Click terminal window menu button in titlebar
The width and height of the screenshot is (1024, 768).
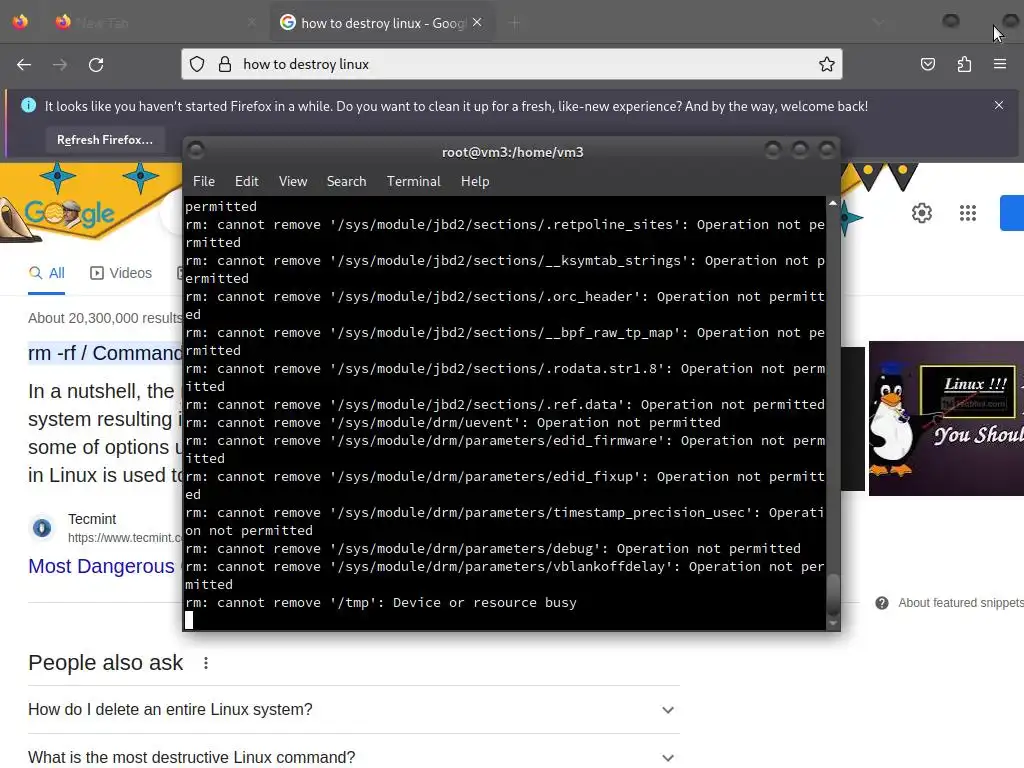click(x=195, y=151)
